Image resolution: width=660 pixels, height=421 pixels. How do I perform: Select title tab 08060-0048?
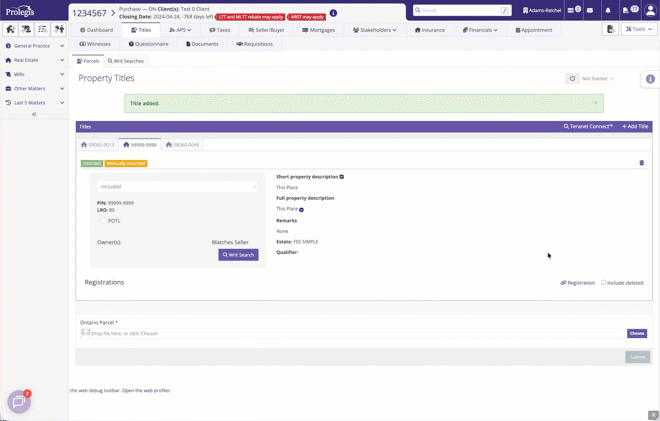pyautogui.click(x=182, y=145)
